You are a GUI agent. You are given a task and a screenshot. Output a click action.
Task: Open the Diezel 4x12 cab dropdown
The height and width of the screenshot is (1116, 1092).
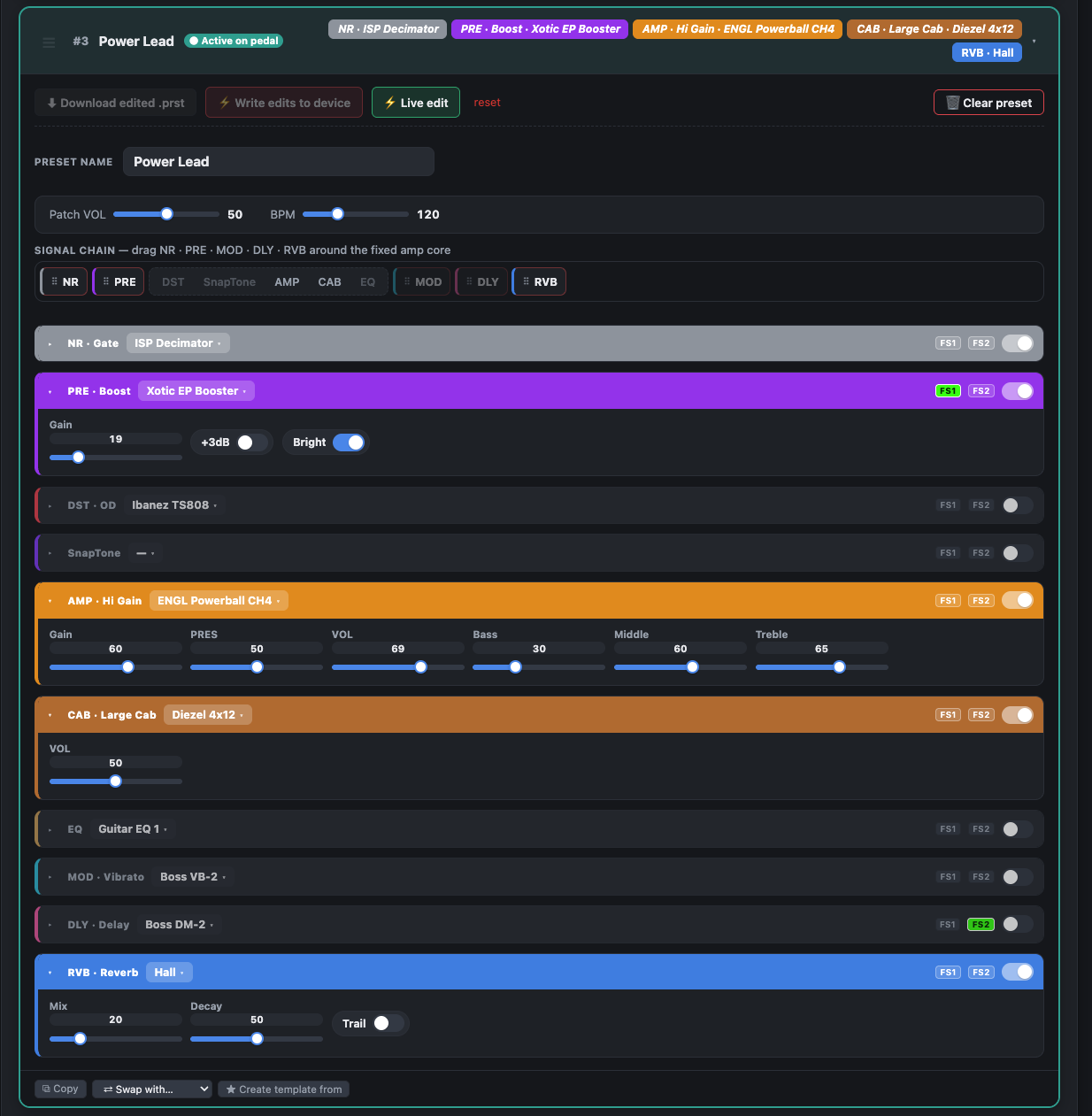(208, 715)
